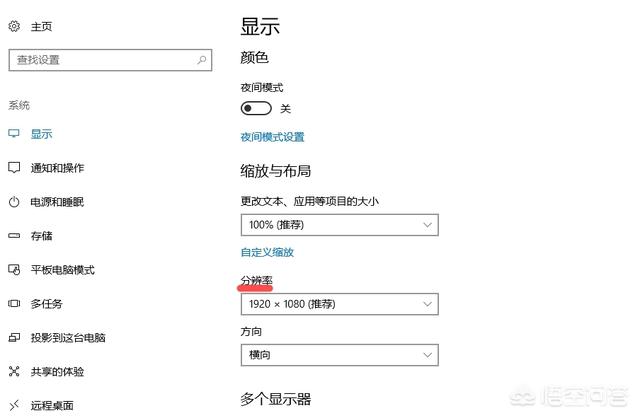Image resolution: width=640 pixels, height=418 pixels.
Task: Expand the 100% (推荐) scaling dropdown
Action: pyautogui.click(x=340, y=225)
